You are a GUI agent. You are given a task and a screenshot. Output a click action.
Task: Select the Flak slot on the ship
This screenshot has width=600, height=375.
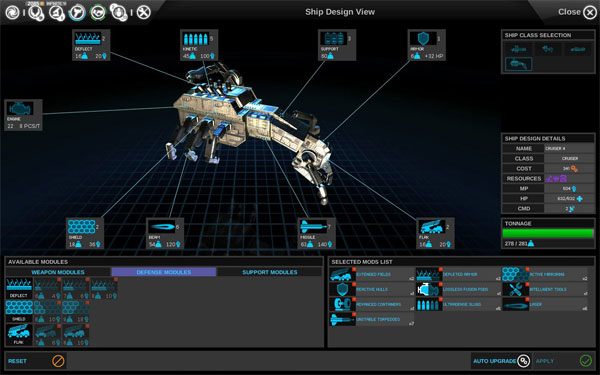point(435,233)
